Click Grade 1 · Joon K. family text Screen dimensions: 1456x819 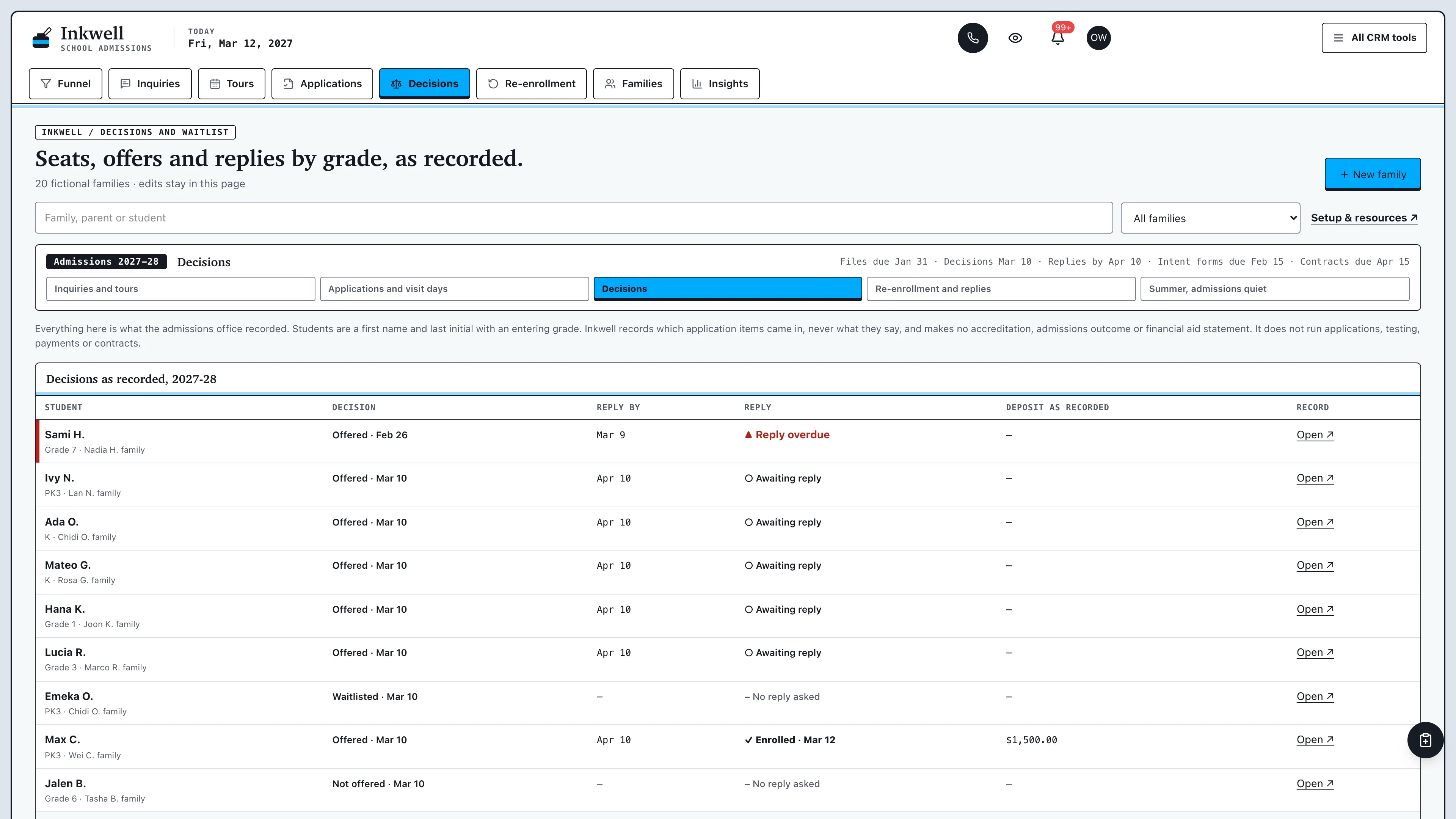click(92, 624)
